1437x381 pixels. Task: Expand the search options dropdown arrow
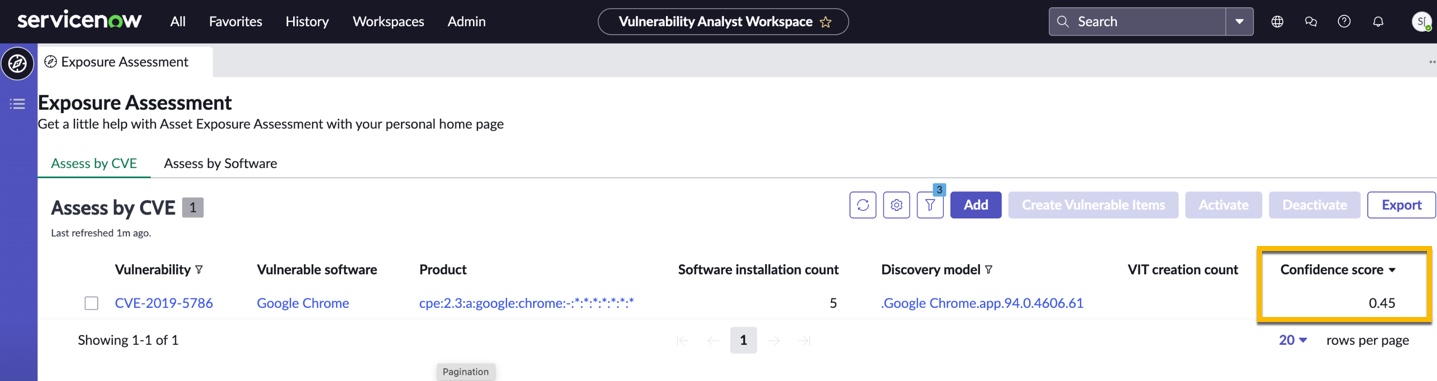[1240, 21]
